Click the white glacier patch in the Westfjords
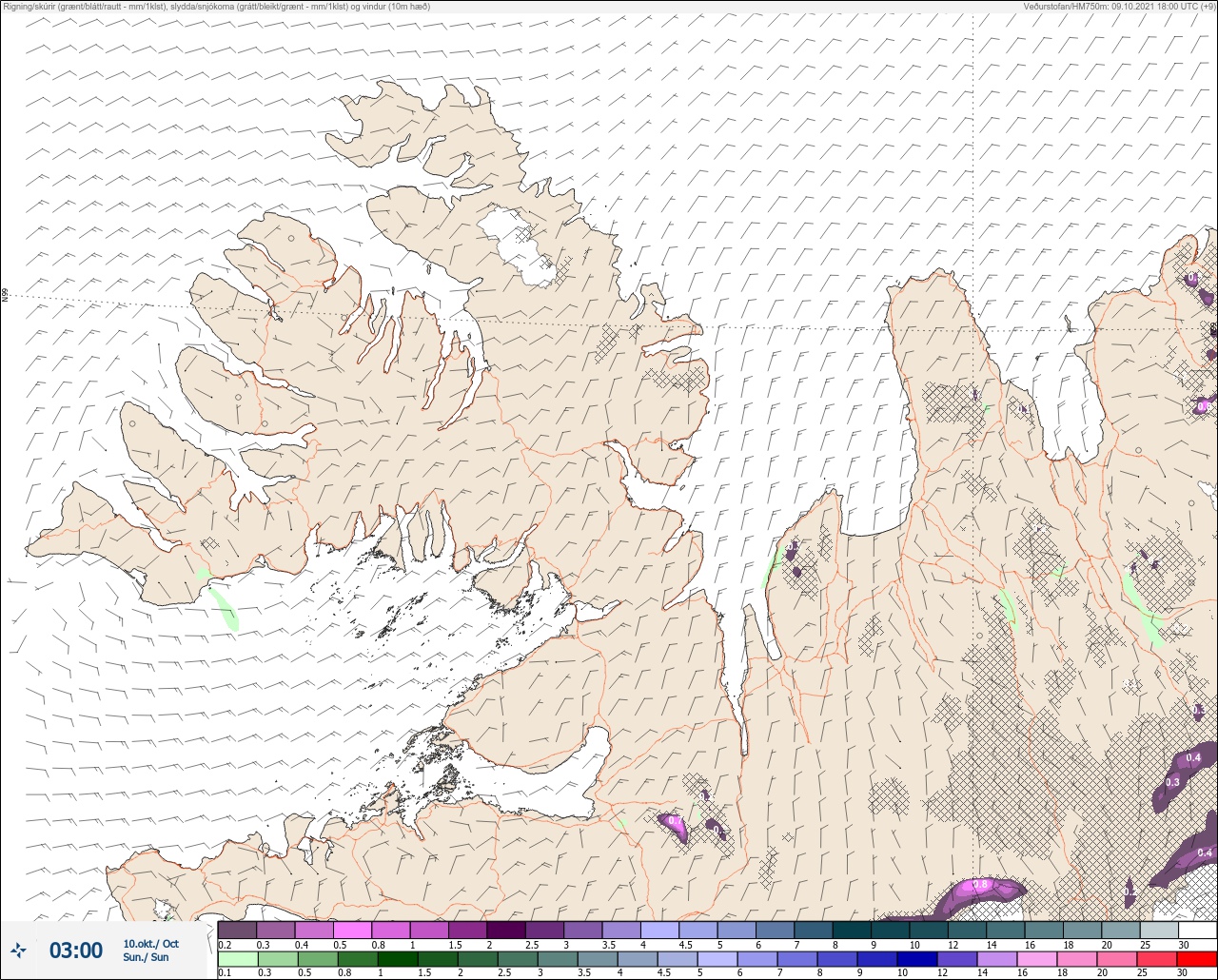The height and width of the screenshot is (980, 1218). coord(518,245)
